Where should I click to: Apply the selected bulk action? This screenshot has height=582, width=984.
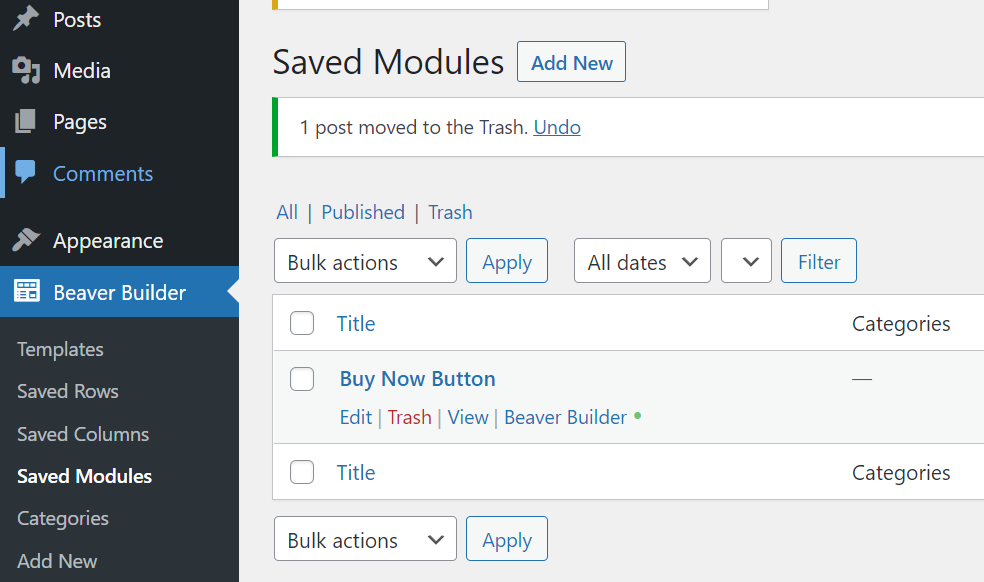pos(506,261)
